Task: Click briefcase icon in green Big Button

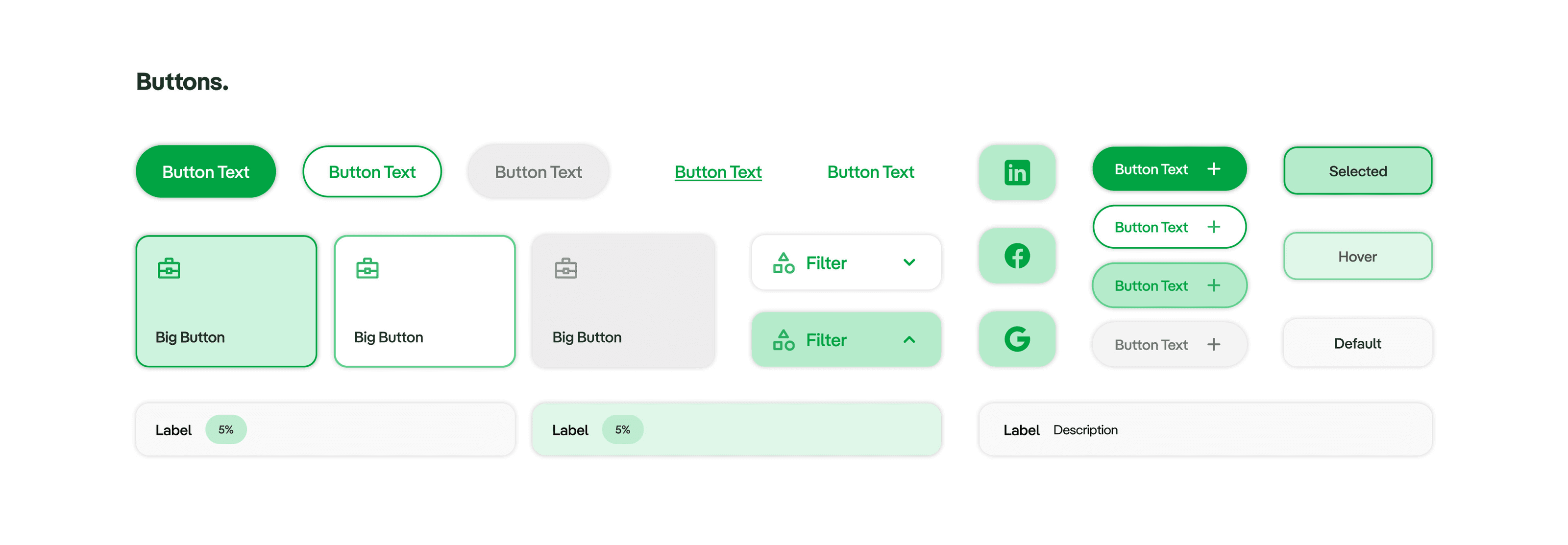Action: point(169,268)
